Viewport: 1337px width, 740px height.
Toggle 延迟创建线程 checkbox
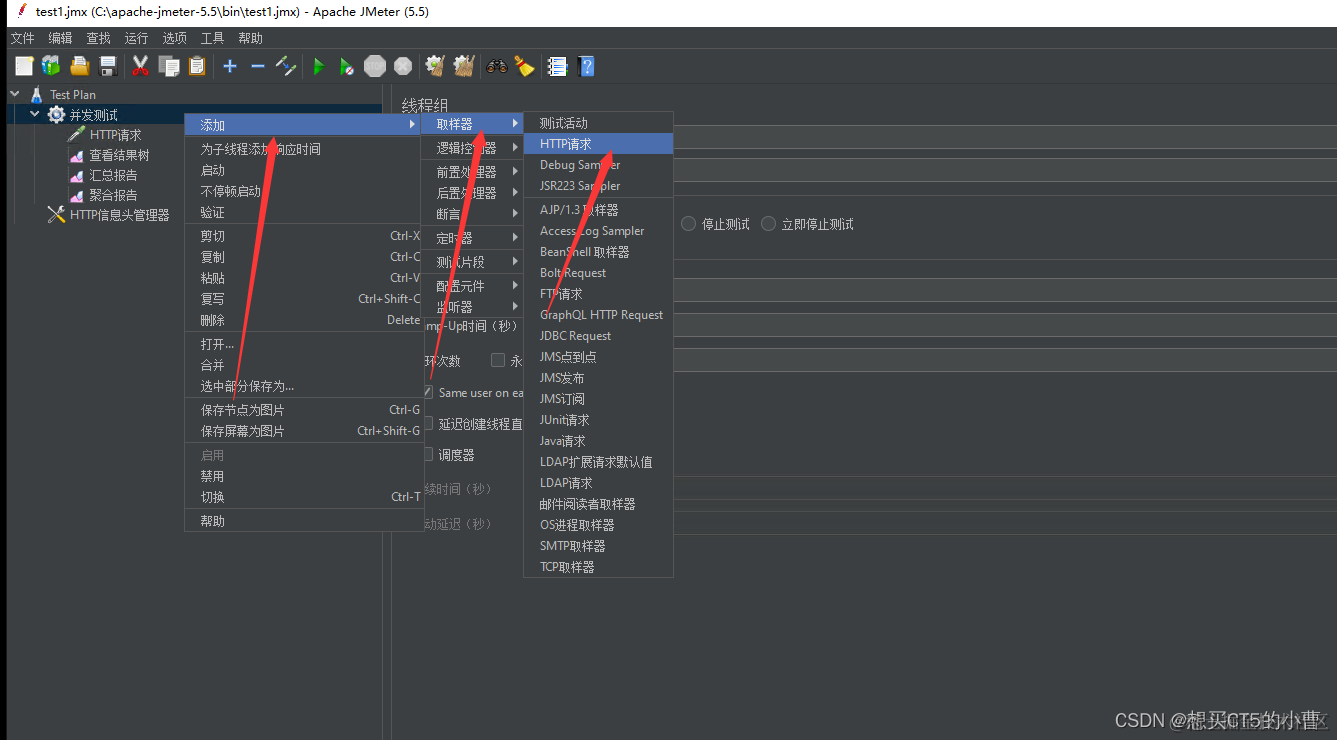tap(428, 424)
